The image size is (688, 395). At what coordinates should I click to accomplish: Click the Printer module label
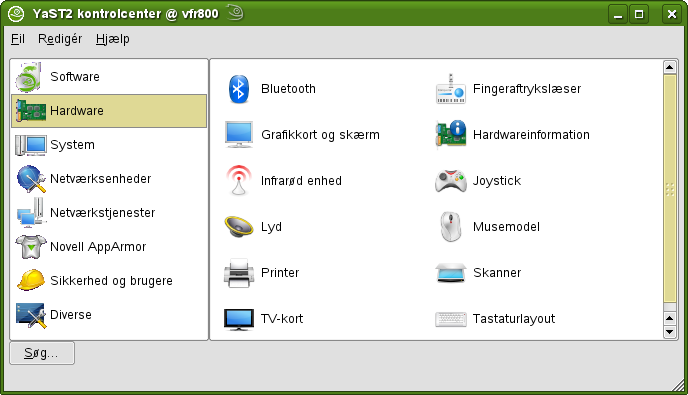[x=280, y=273]
